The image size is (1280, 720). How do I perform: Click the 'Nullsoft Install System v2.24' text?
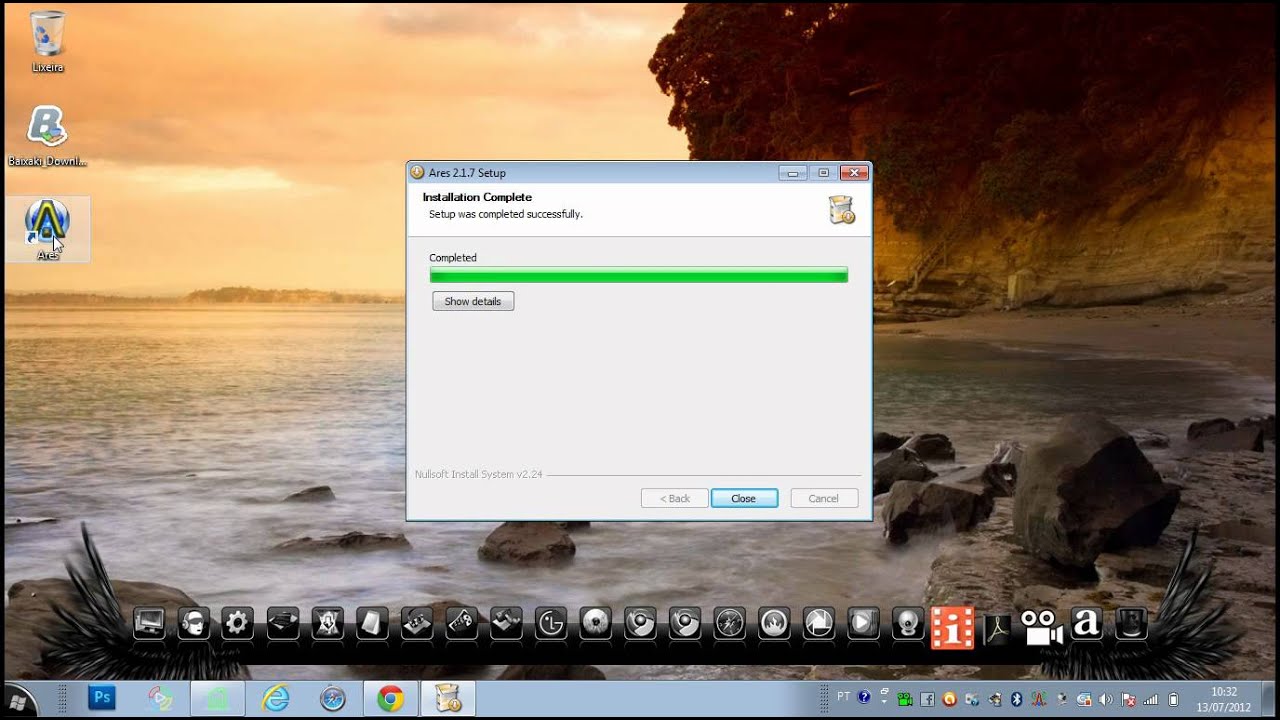coord(478,474)
